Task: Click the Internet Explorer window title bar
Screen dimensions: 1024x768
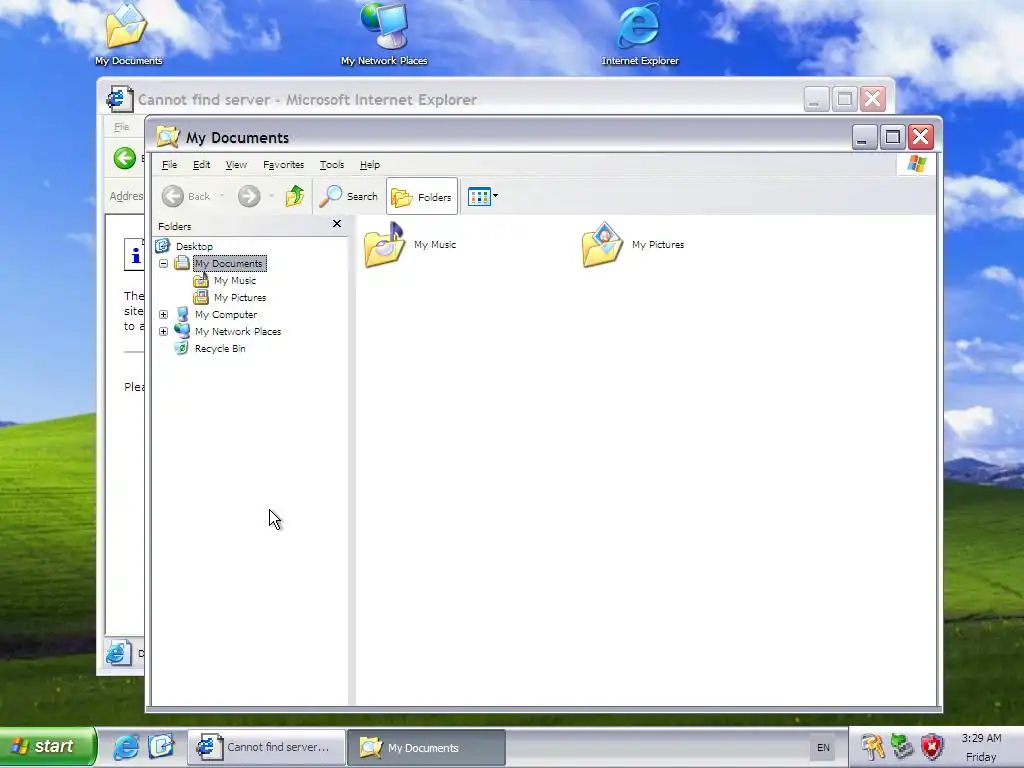Action: tap(457, 99)
